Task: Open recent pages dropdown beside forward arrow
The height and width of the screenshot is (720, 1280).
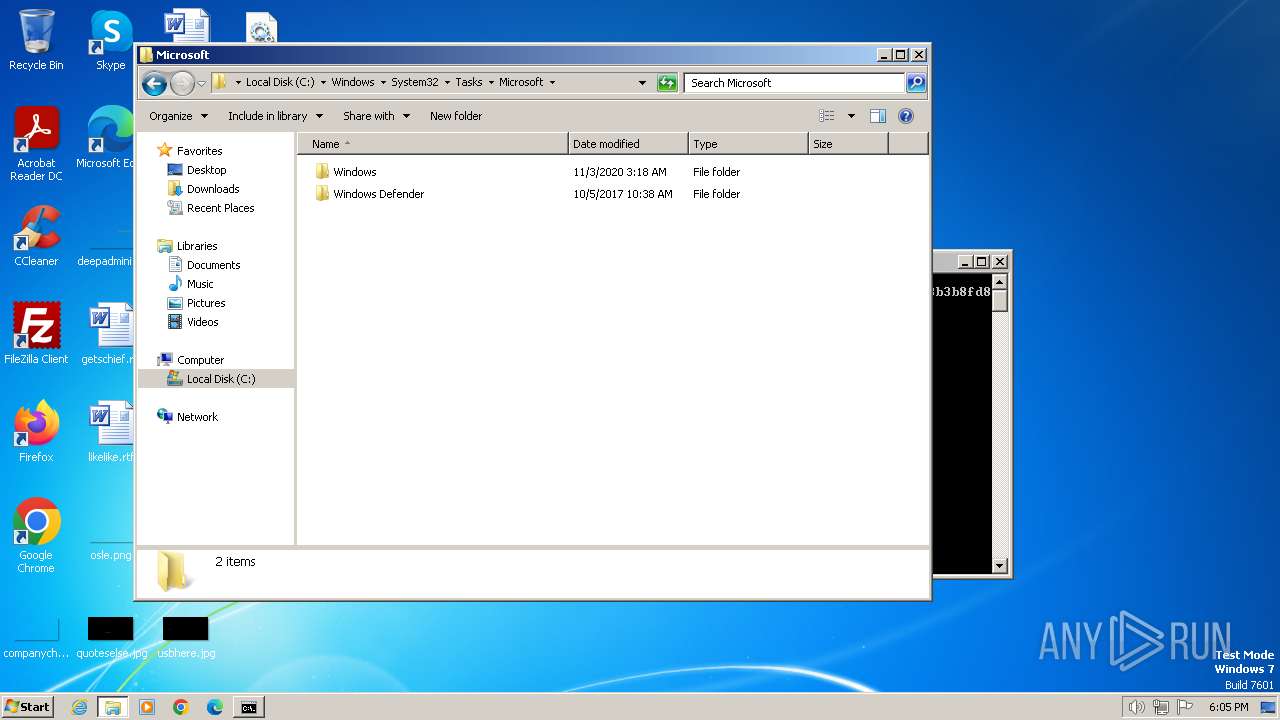Action: click(x=201, y=83)
